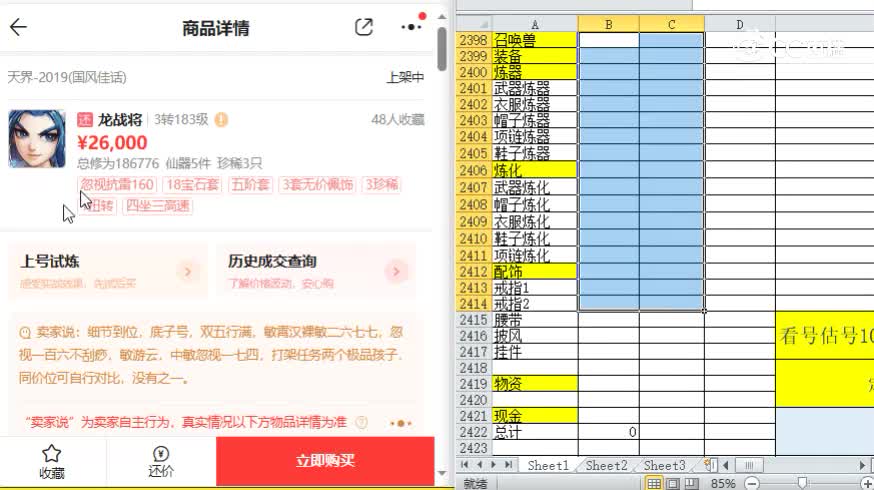Click the 忽视抗雷160 tag

(x=117, y=185)
